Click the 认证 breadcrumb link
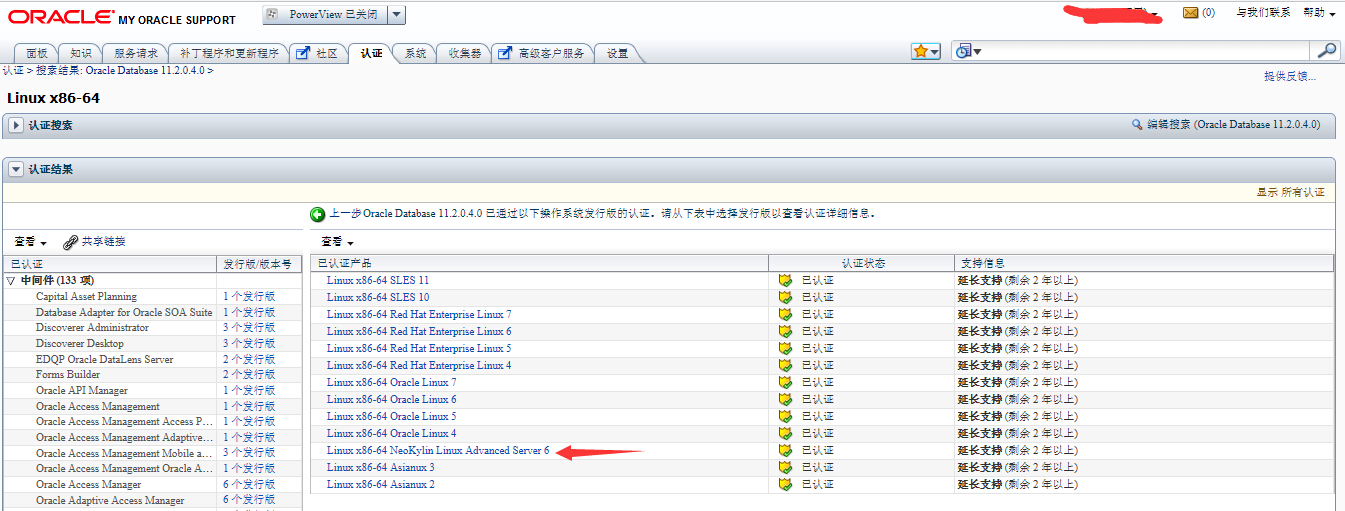The width and height of the screenshot is (1345, 511). pos(12,70)
